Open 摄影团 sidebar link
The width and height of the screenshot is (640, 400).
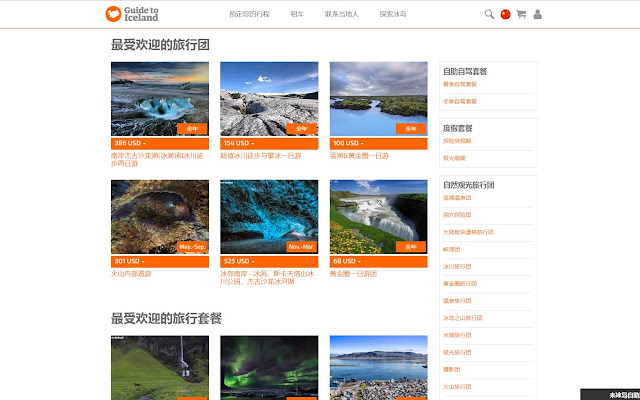tap(451, 369)
